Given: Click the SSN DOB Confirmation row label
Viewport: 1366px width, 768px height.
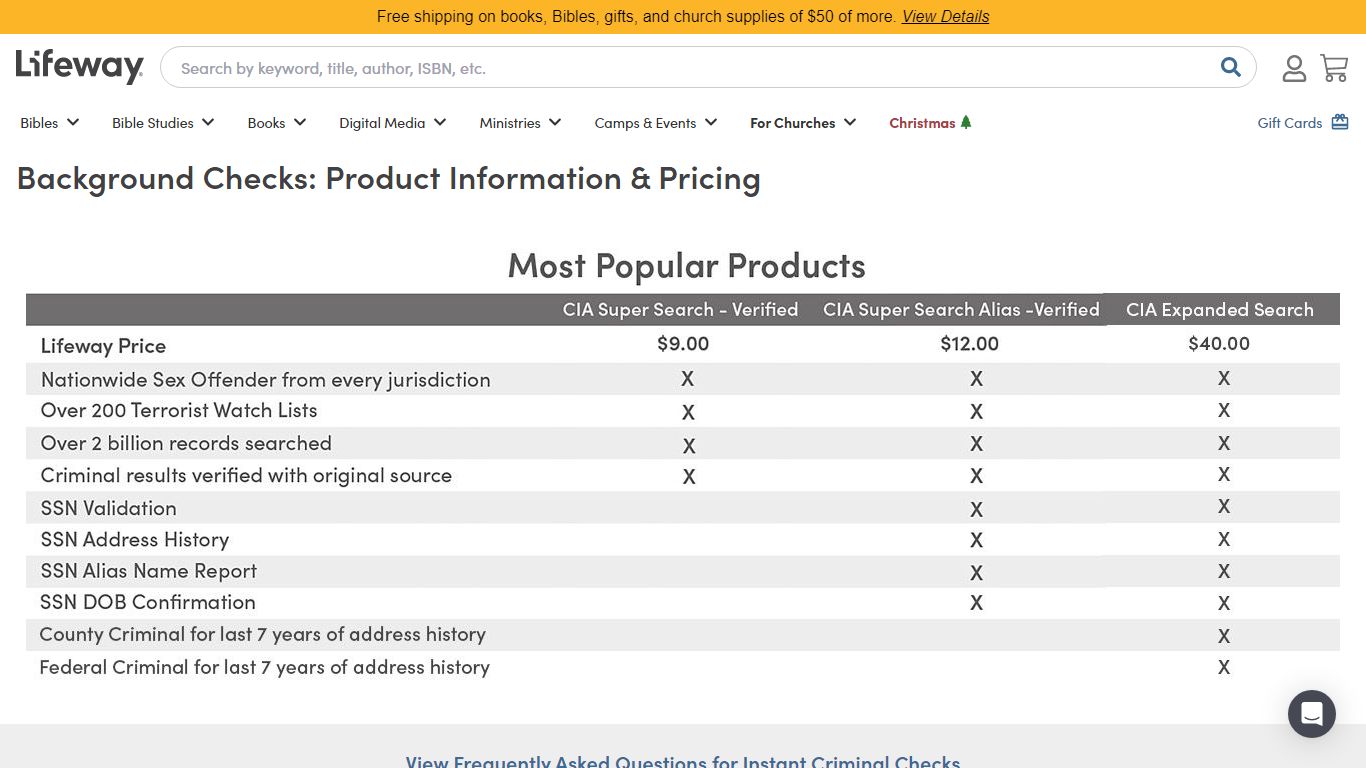Looking at the screenshot, I should click(x=148, y=602).
